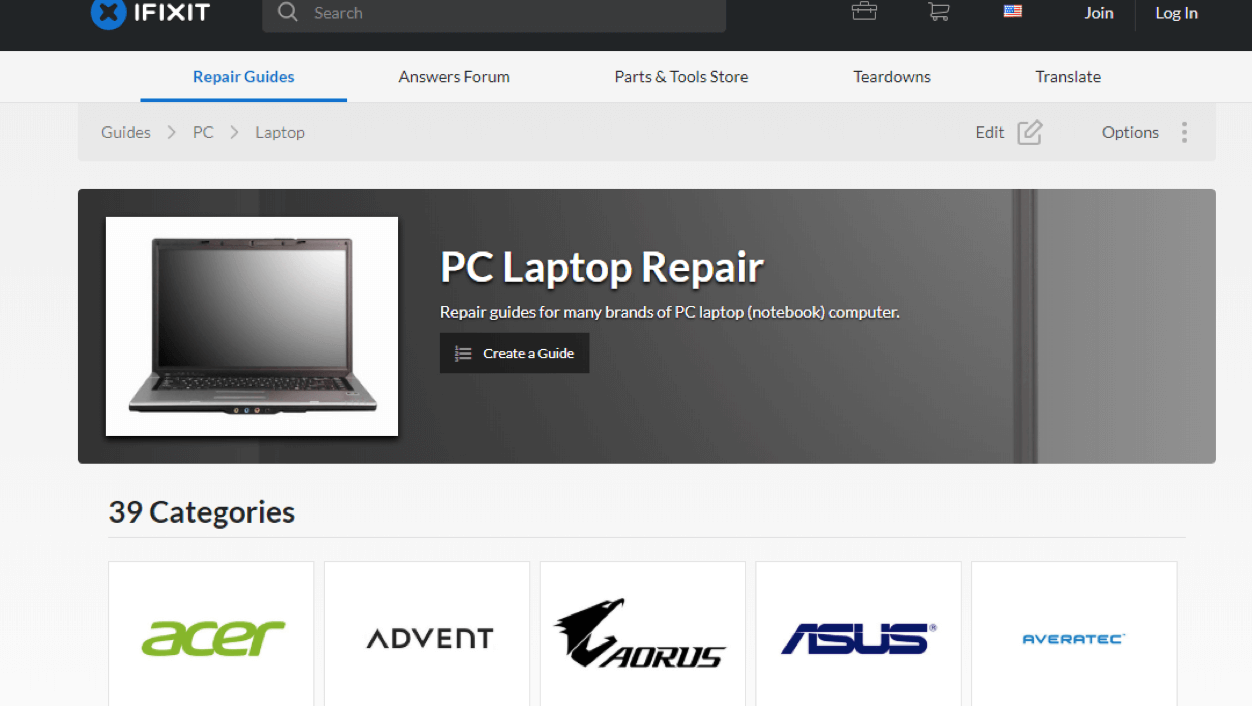Navigate to PC breadcrumb
This screenshot has width=1252, height=710.
point(203,132)
